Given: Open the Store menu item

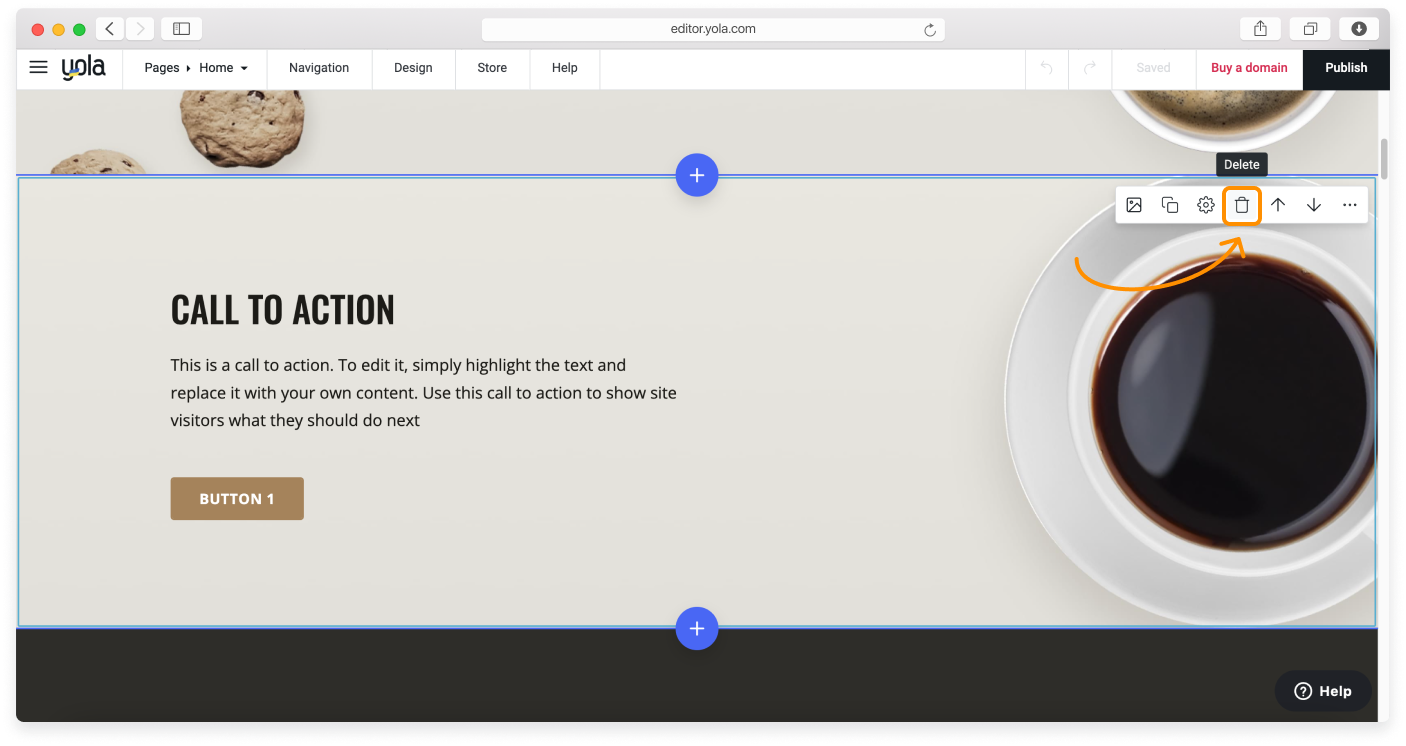Looking at the screenshot, I should click(492, 68).
